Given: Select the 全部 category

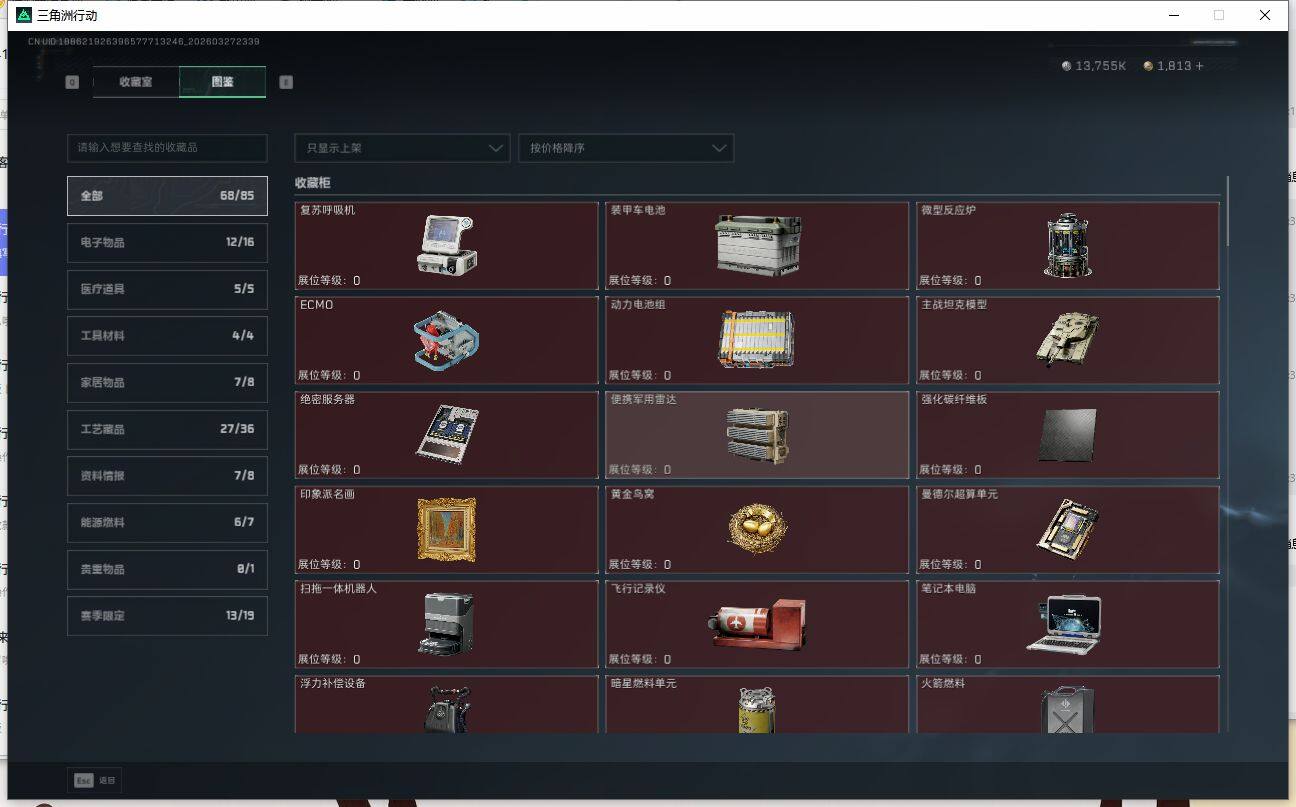Looking at the screenshot, I should click(167, 196).
